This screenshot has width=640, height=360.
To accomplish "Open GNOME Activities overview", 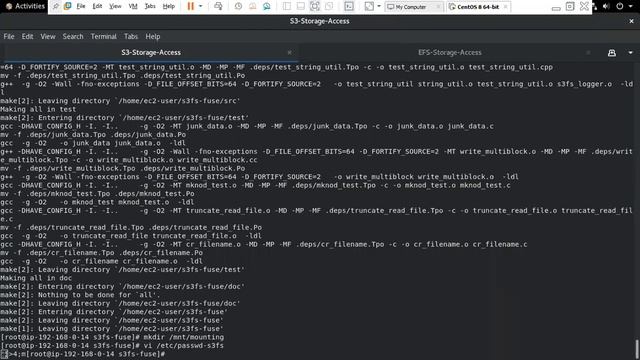I will coord(25,6).
